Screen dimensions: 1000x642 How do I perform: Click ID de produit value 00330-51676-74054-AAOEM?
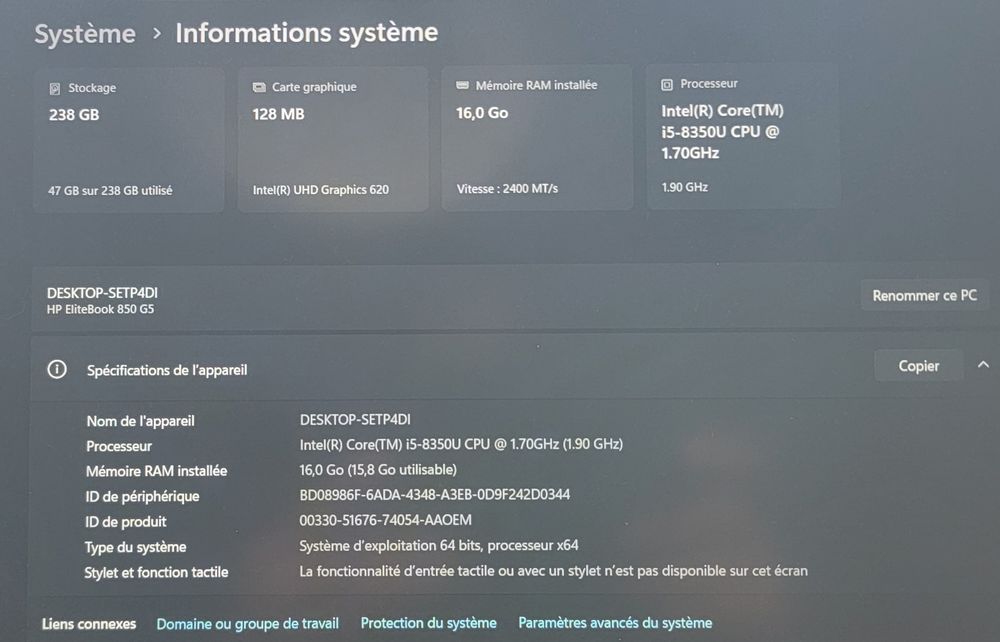tap(386, 520)
